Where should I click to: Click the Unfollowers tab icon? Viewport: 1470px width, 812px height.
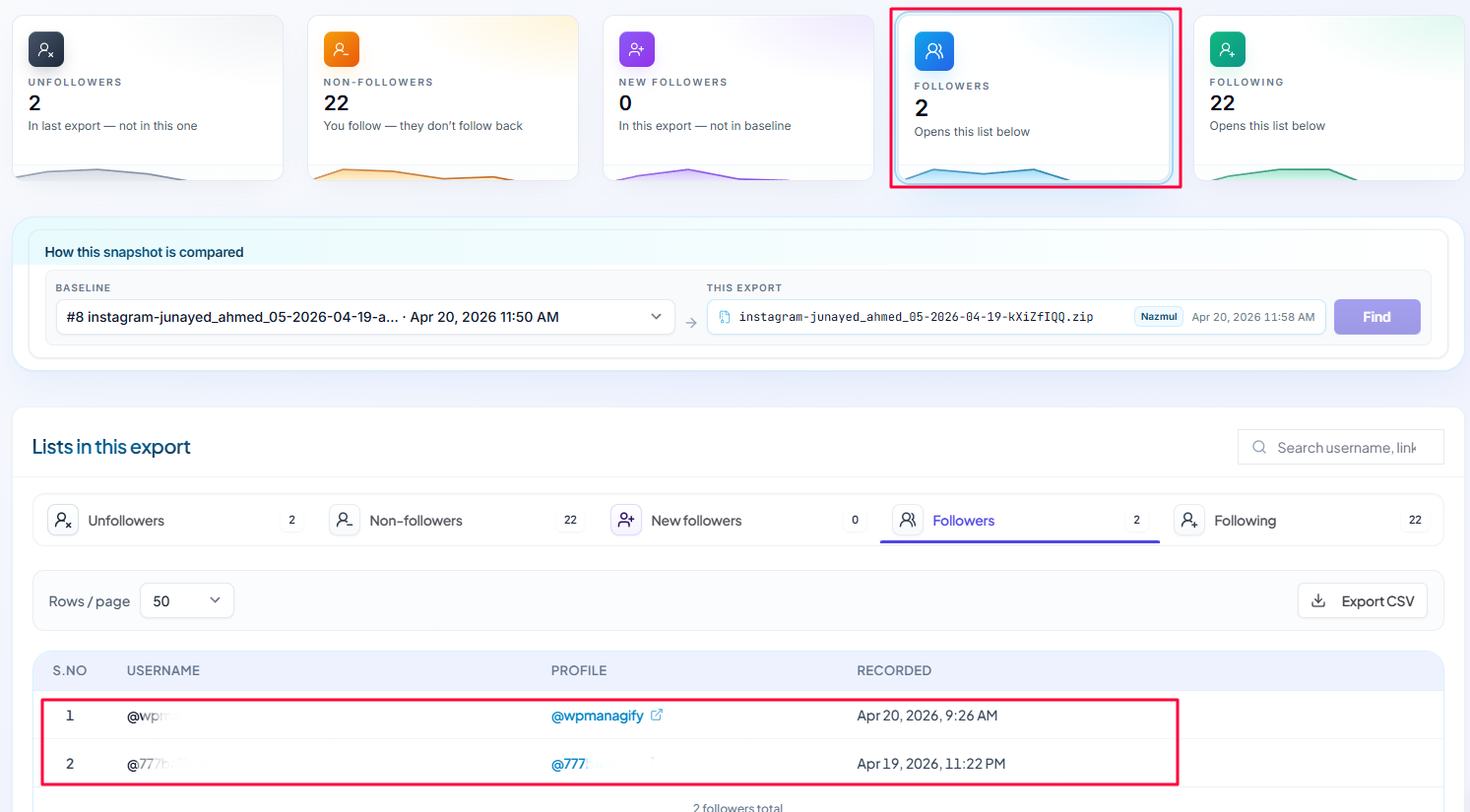63,520
